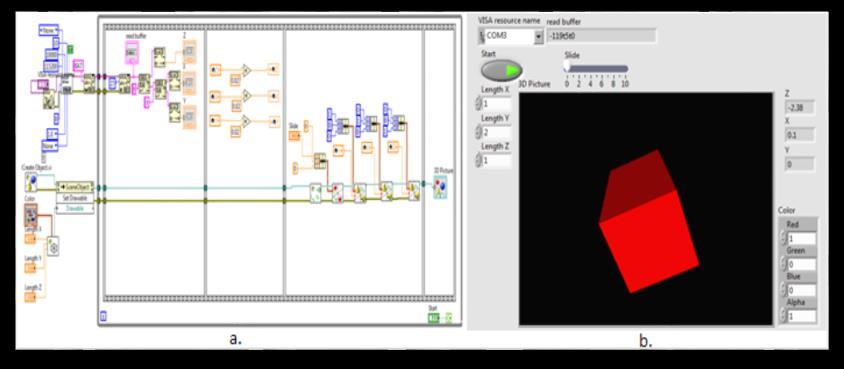Toggle the green Start button

[501, 70]
